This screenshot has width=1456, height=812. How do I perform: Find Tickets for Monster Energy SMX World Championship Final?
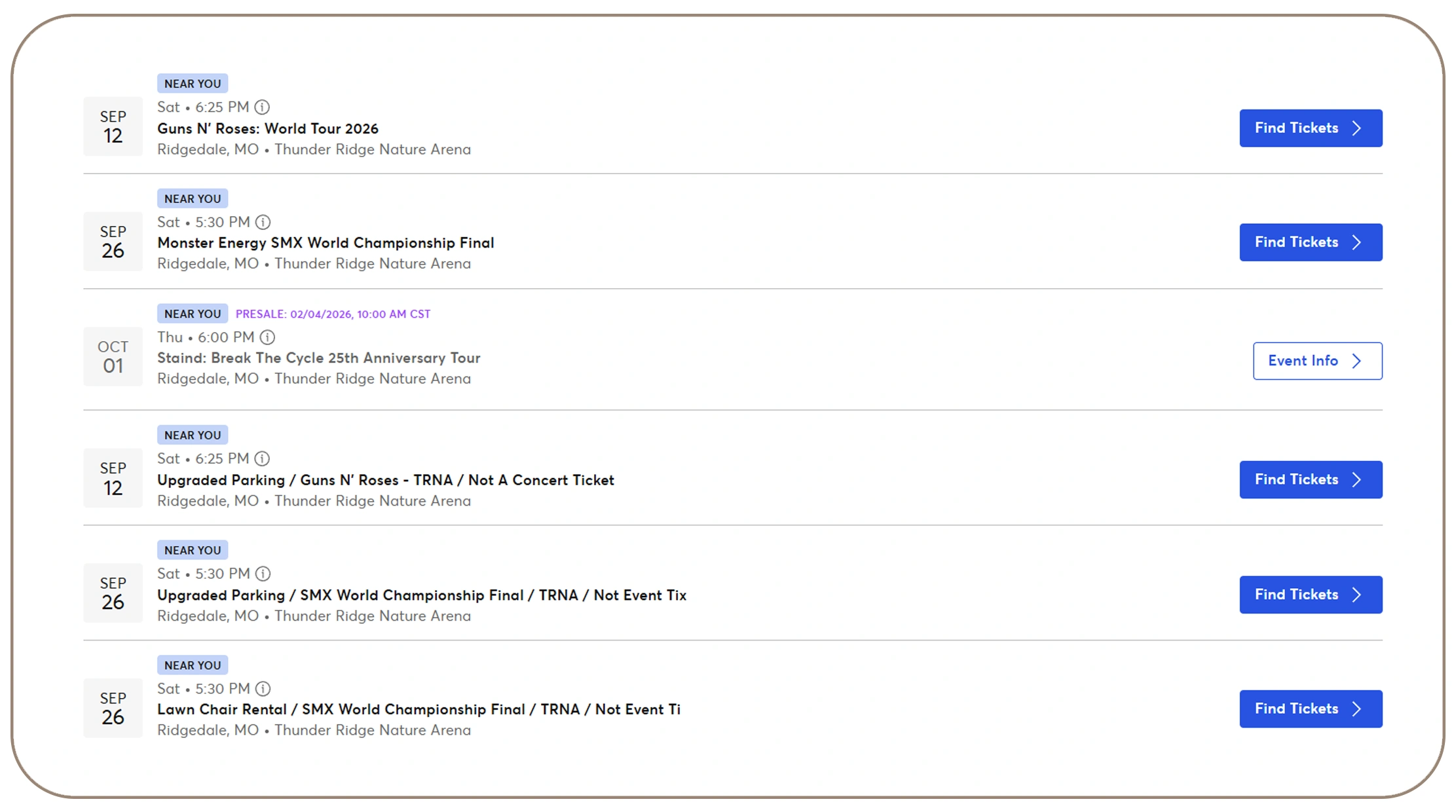(x=1310, y=242)
